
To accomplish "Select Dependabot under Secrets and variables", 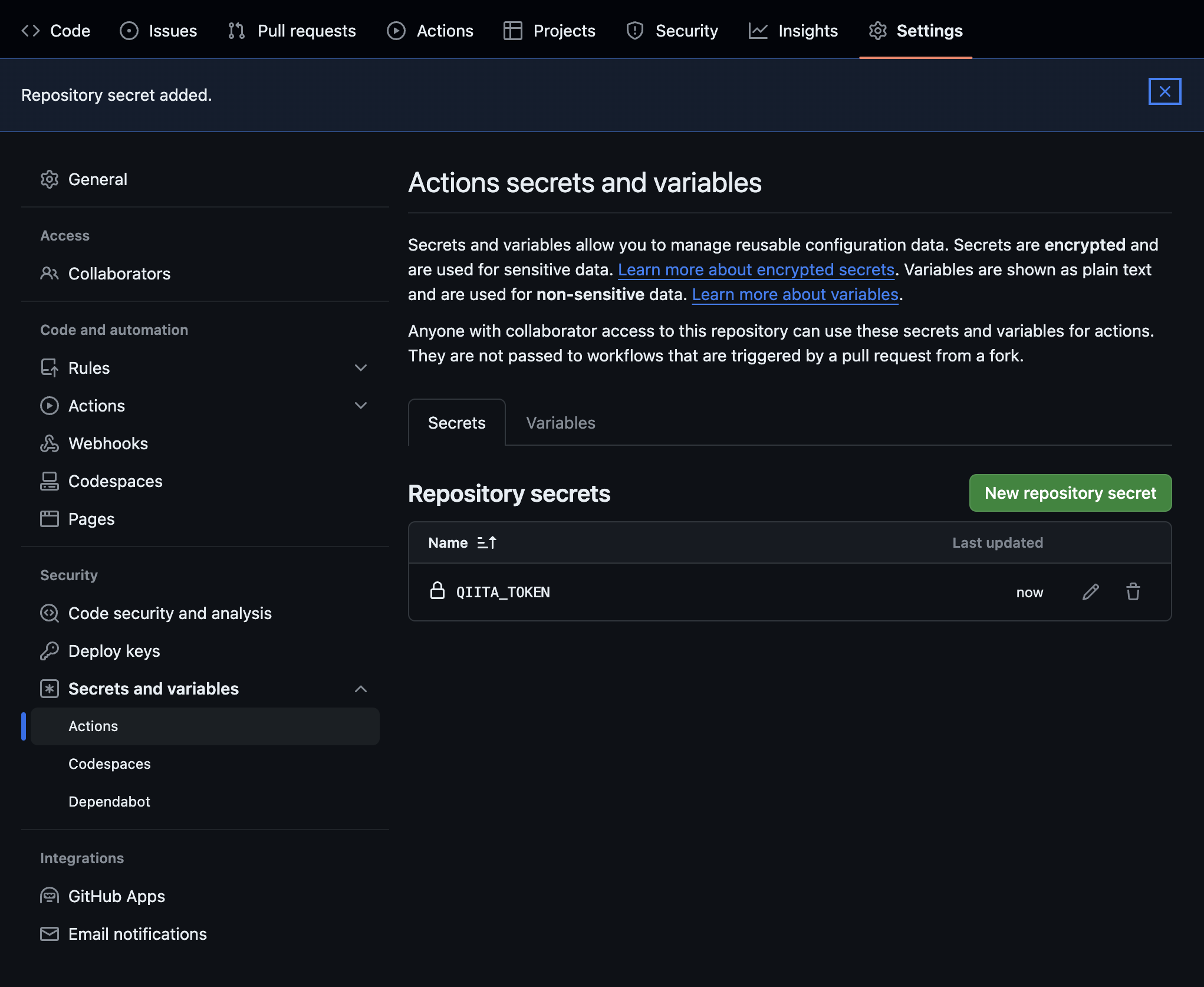I will [x=109, y=802].
